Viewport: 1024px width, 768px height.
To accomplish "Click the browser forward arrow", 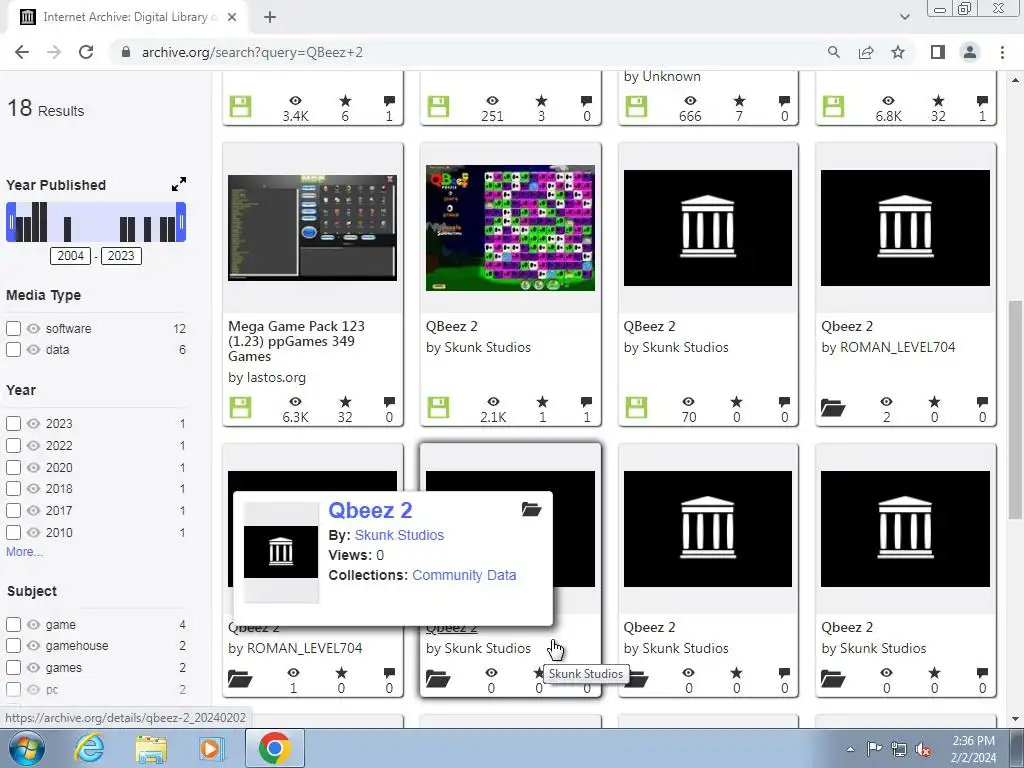I will tap(54, 52).
